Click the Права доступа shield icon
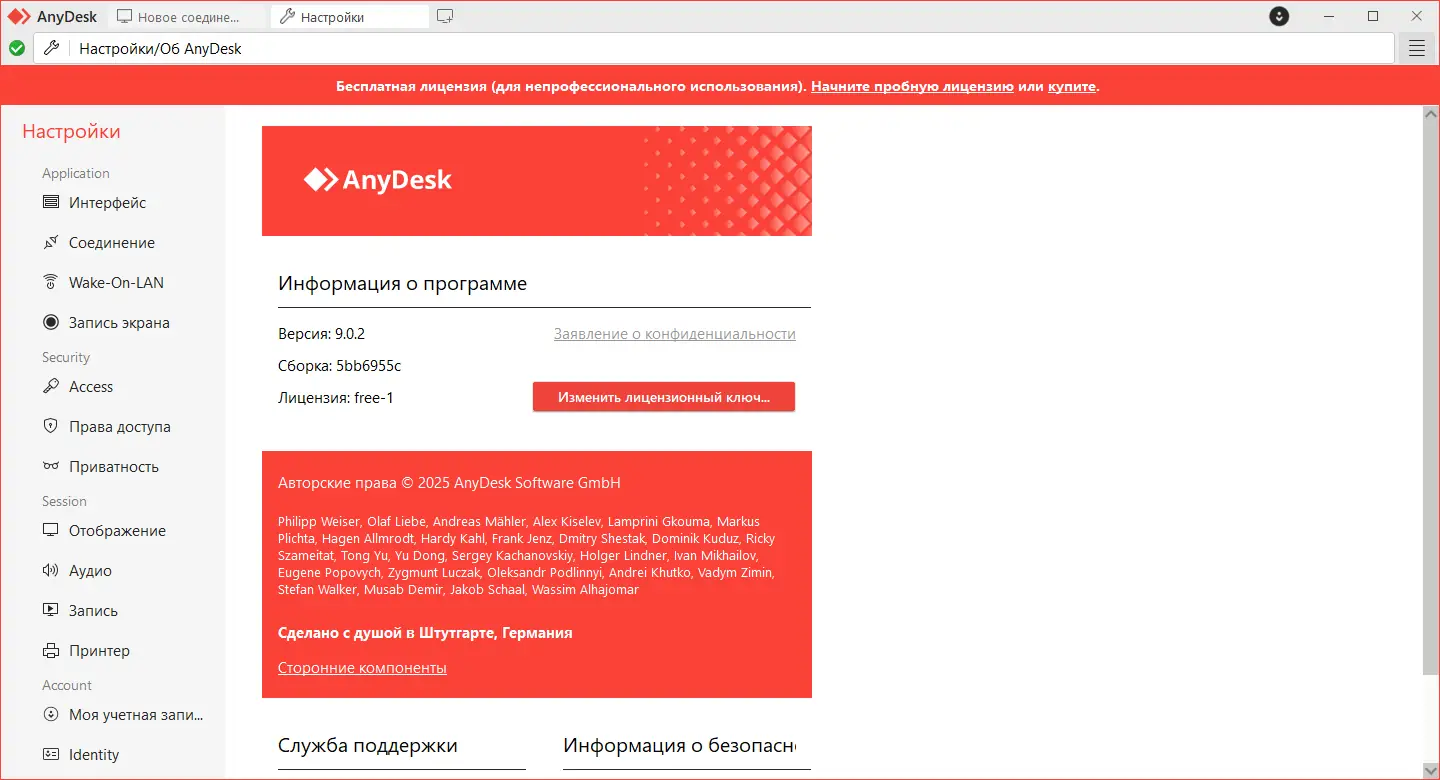This screenshot has width=1440, height=780. coord(51,426)
